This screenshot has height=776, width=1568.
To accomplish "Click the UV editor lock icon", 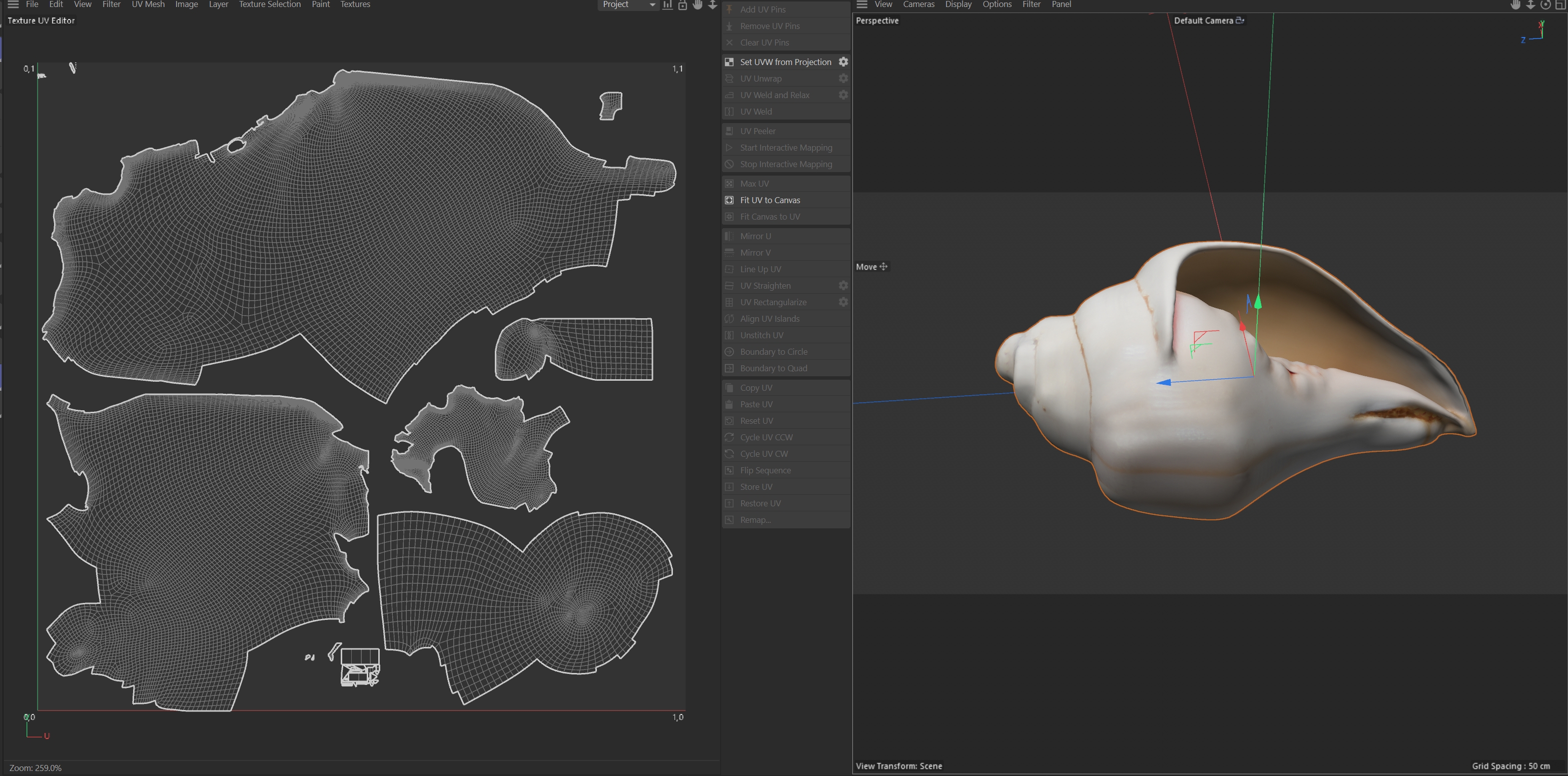I will [682, 5].
